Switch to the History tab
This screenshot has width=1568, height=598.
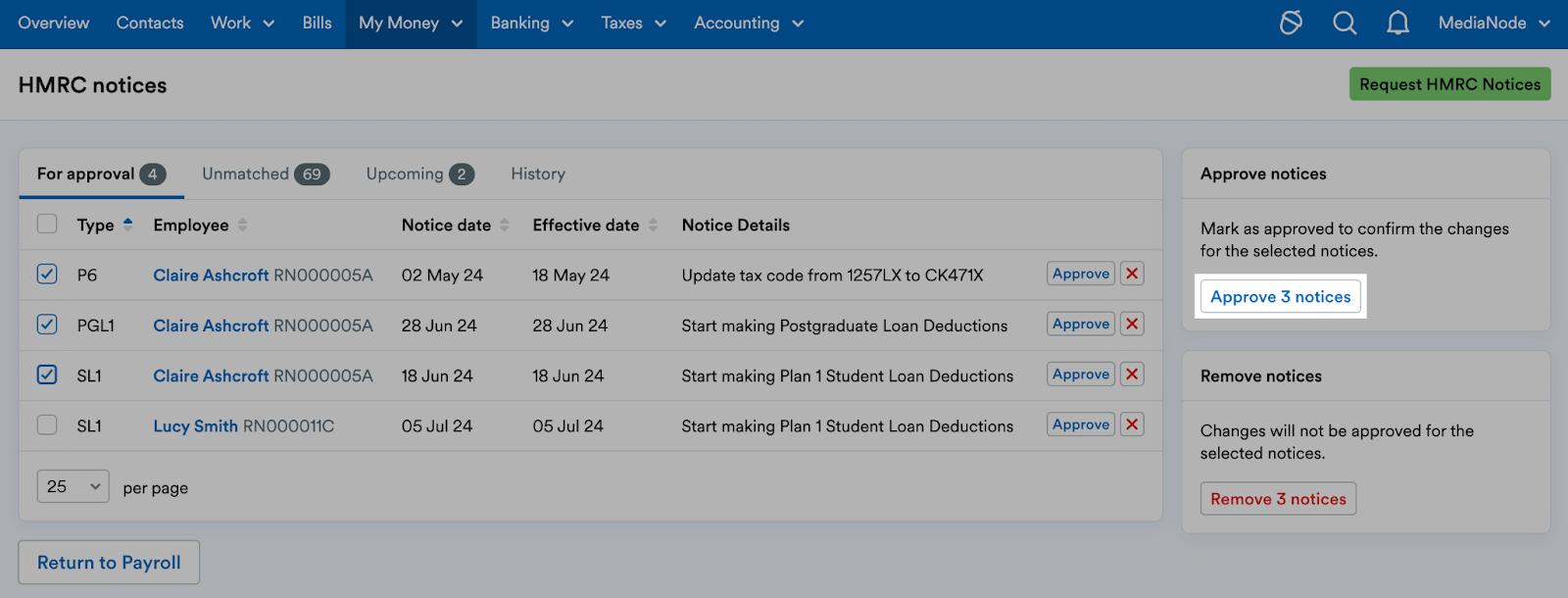[x=538, y=174]
